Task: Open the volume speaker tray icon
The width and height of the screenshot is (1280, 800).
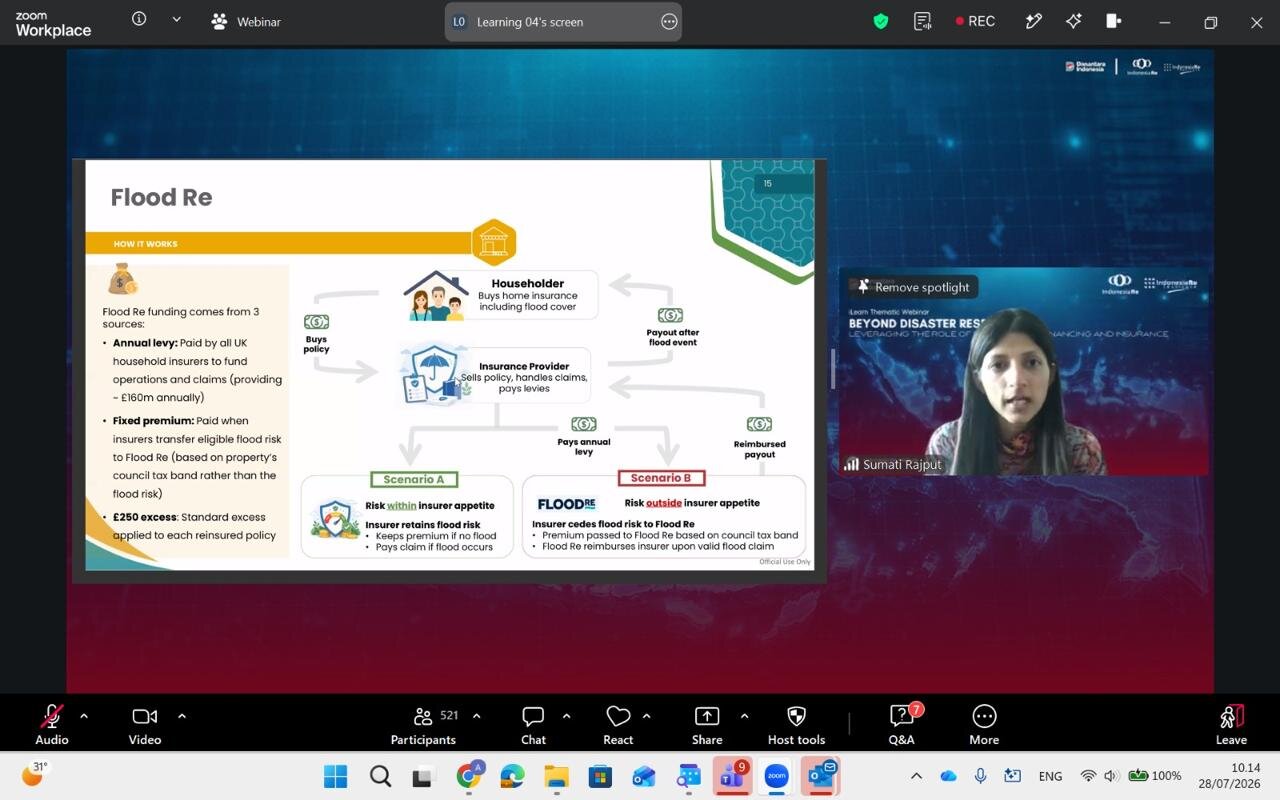Action: tap(1111, 776)
